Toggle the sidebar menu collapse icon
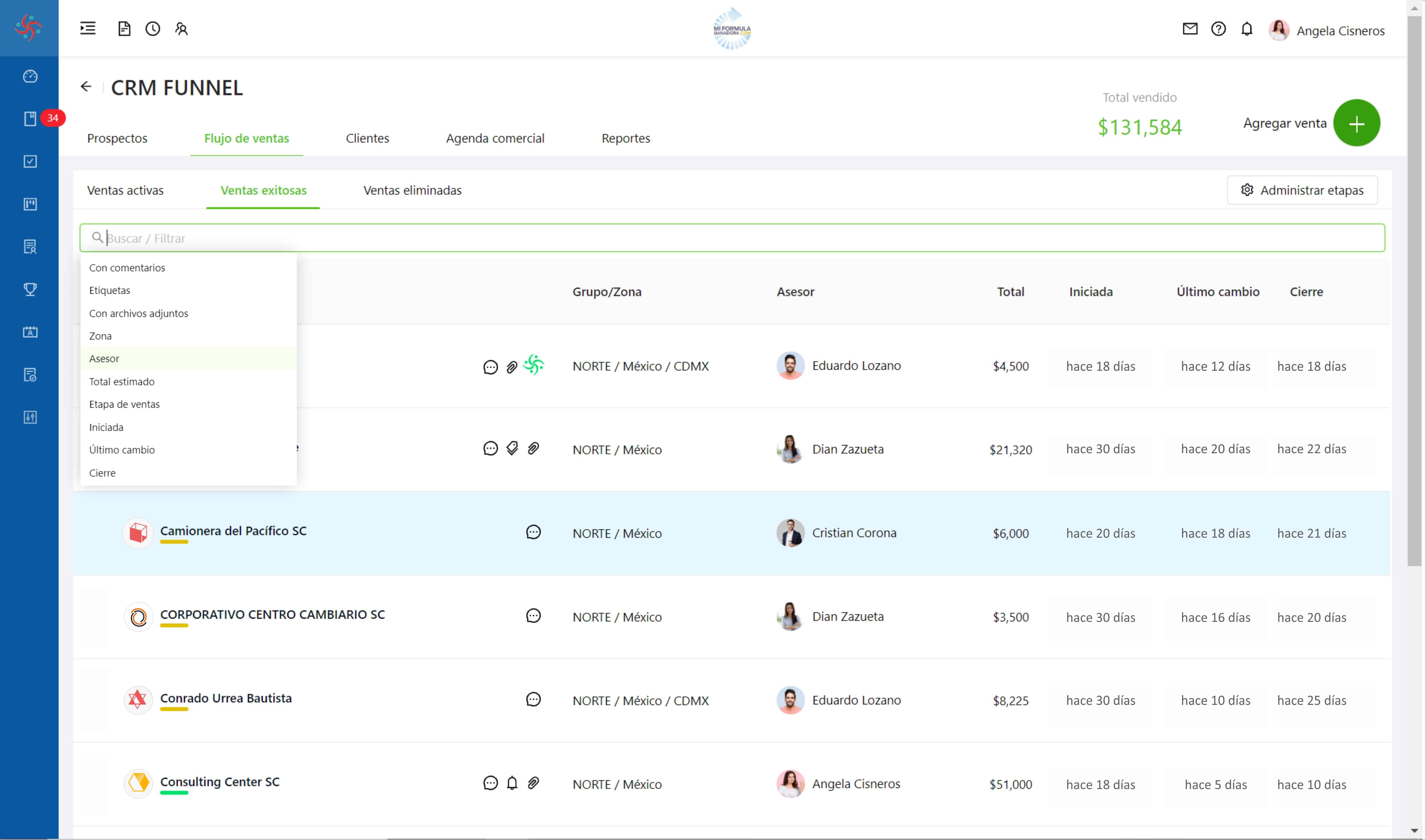 click(x=88, y=28)
